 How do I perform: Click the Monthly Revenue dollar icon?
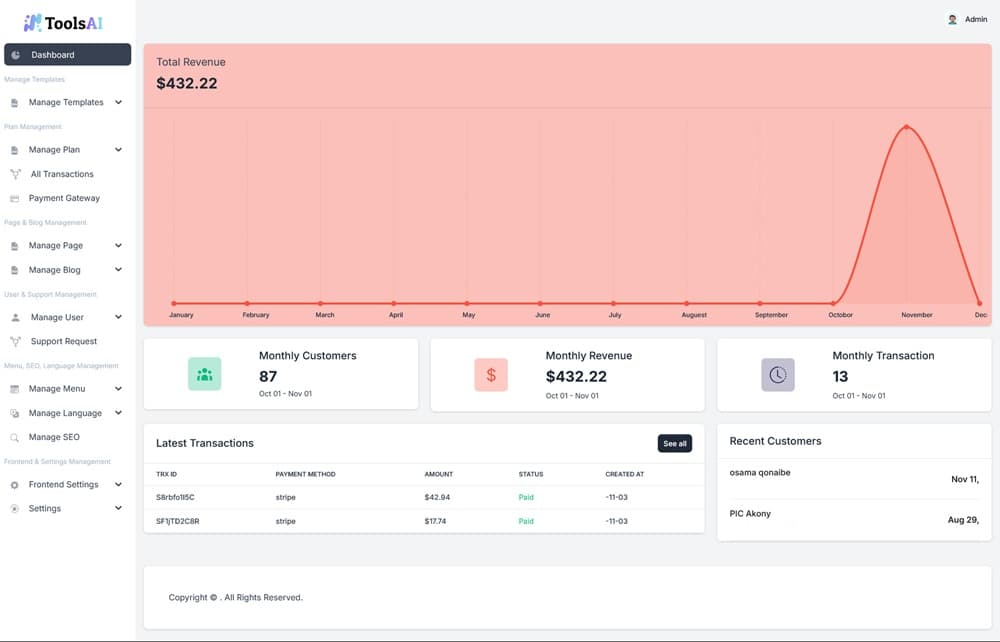coord(491,374)
